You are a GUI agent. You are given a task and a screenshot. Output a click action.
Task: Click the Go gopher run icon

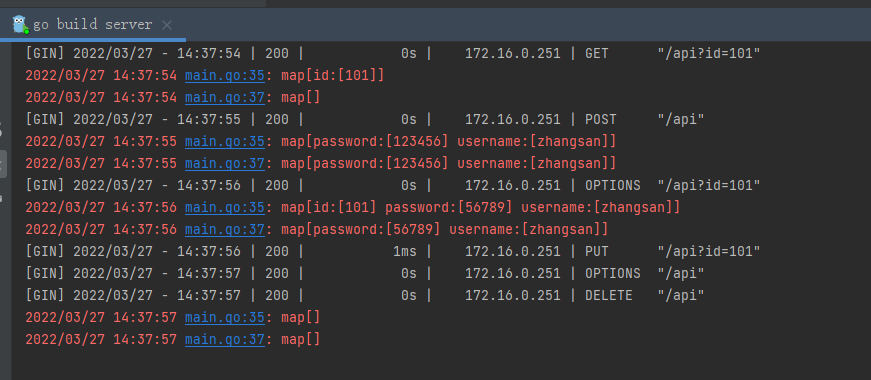21,24
